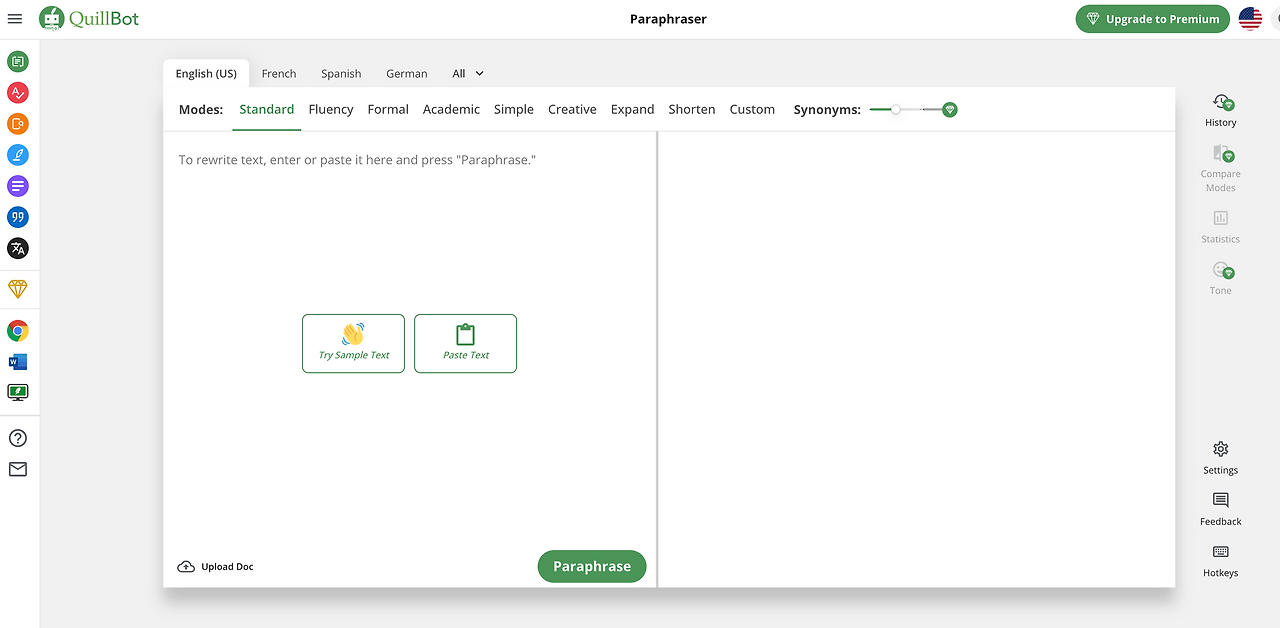Open the orange Plagiarism Checker icon
The height and width of the screenshot is (628, 1280).
coord(18,124)
